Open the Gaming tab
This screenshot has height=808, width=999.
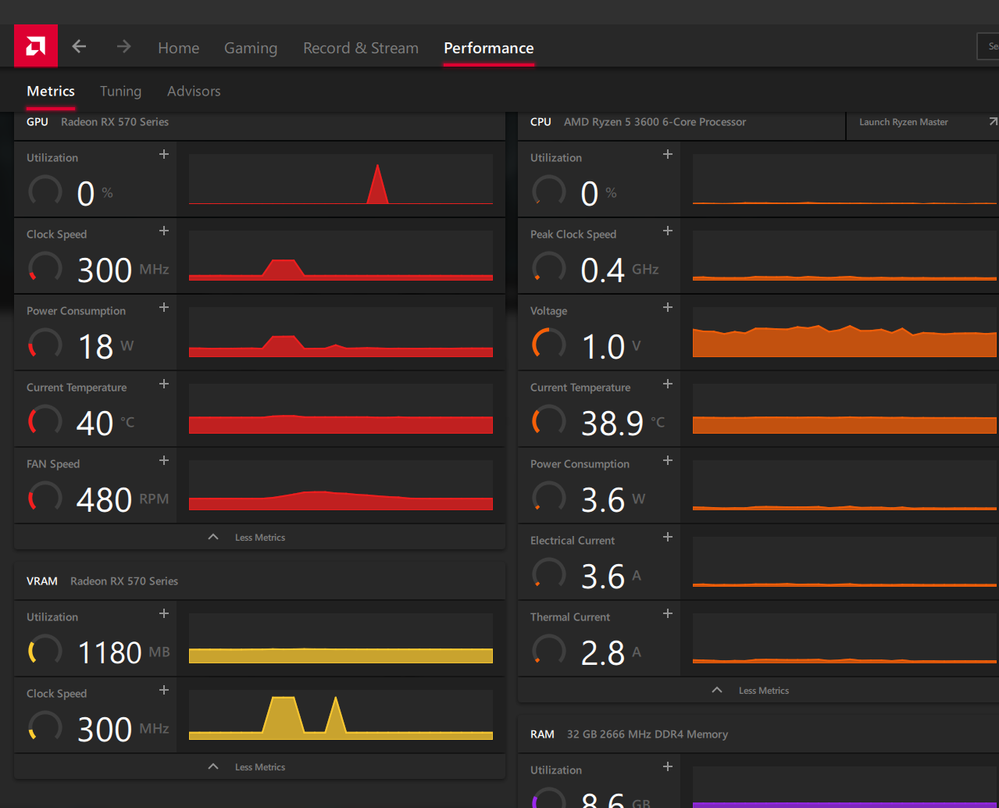250,48
